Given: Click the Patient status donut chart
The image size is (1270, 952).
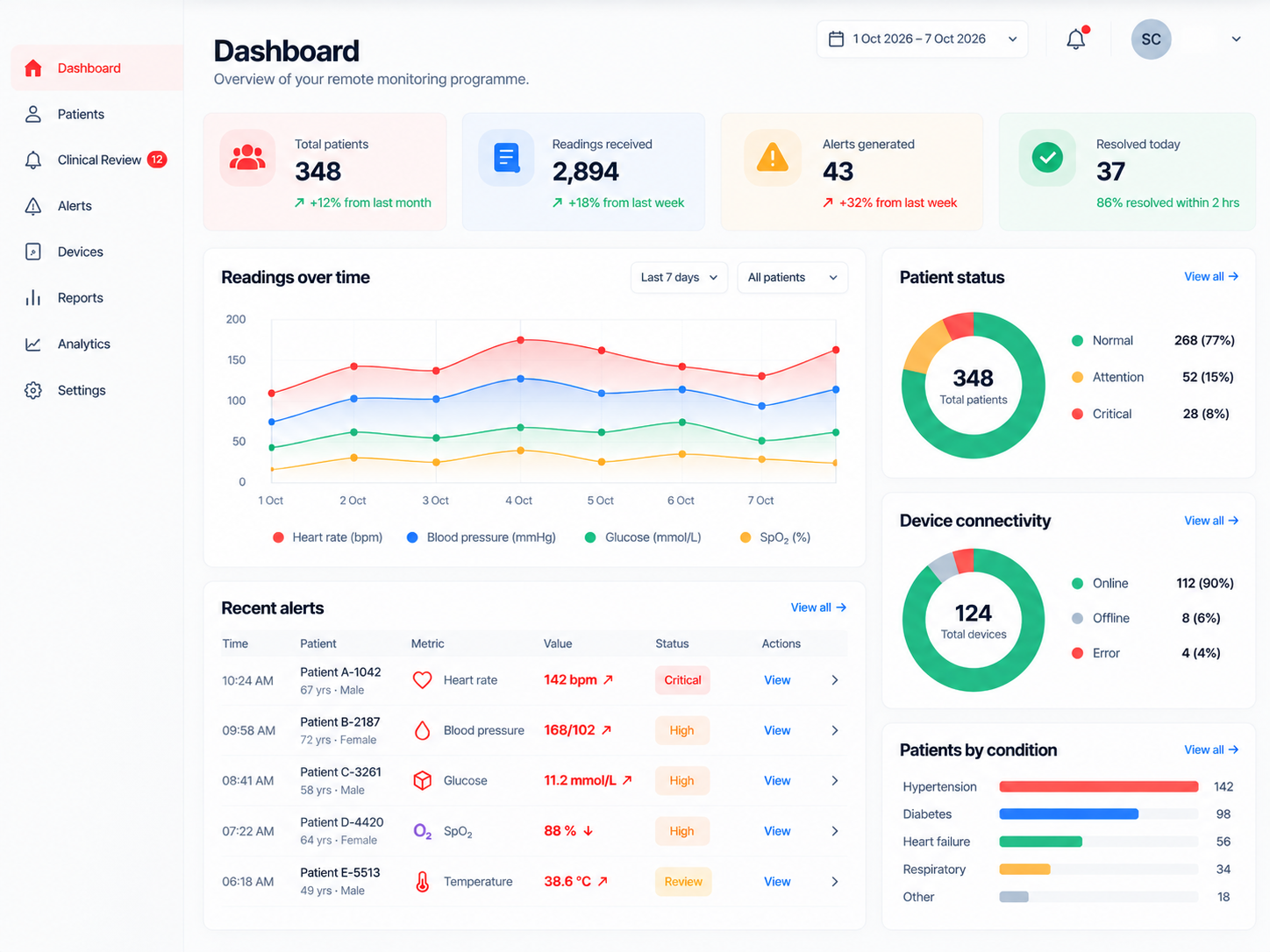Looking at the screenshot, I should [974, 385].
